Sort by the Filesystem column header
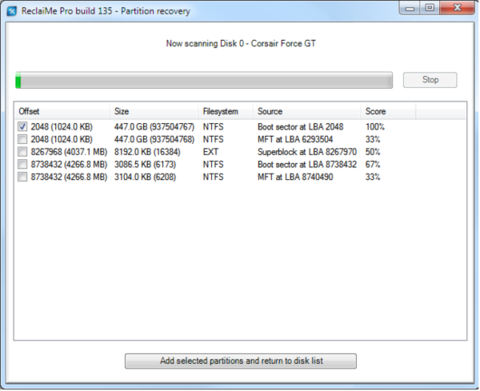Screen dimensions: 480x391 coord(226,111)
